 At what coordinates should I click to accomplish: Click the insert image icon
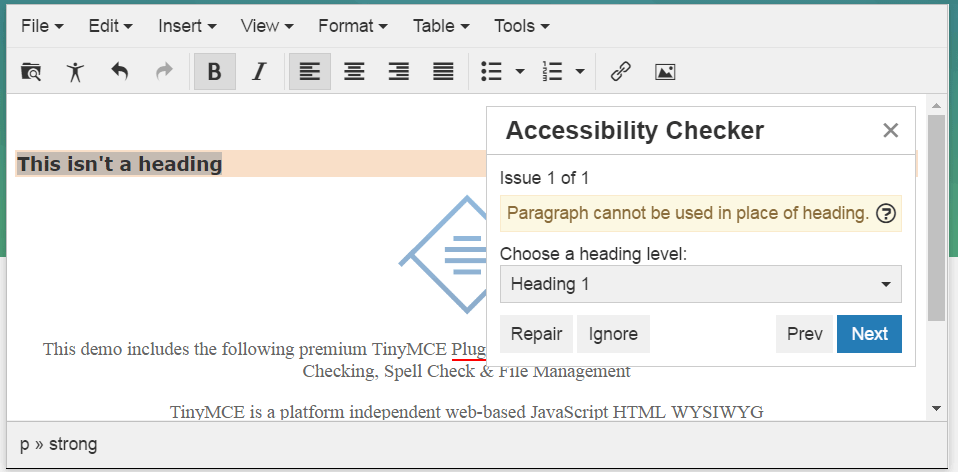(x=665, y=72)
